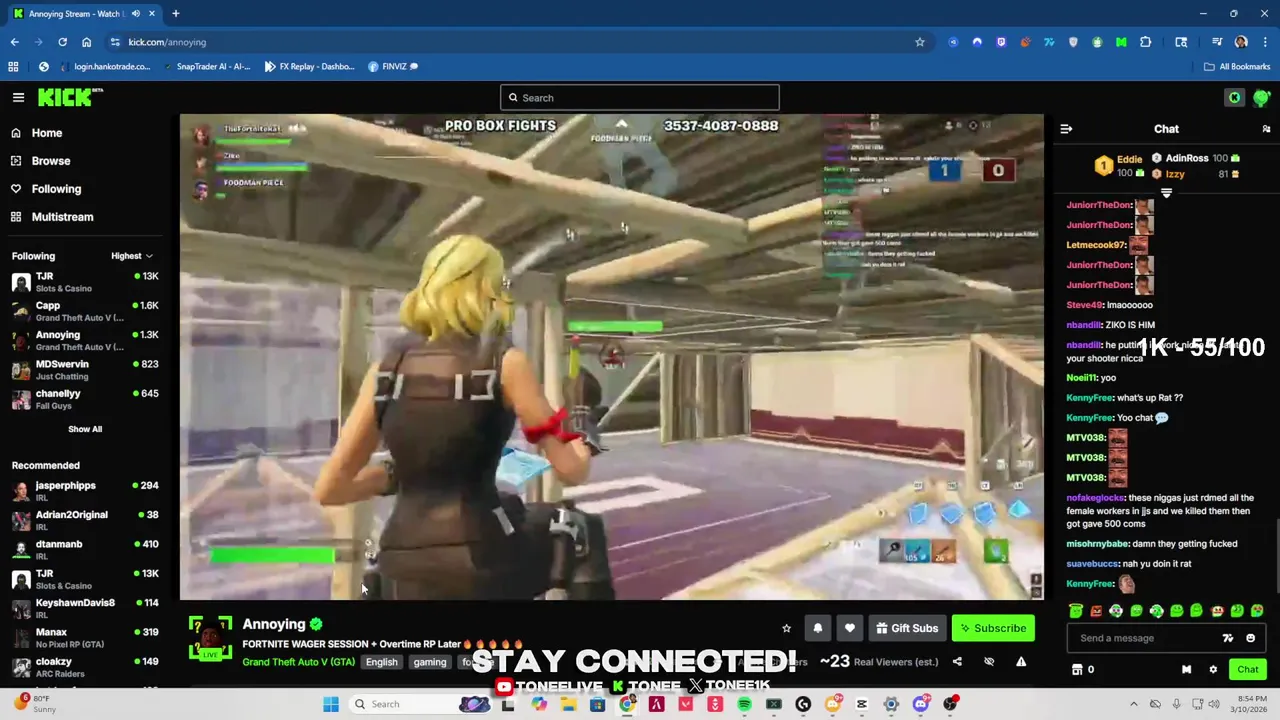Open the Highest sort dropdown
This screenshot has height=720, width=1280.
coord(132,256)
